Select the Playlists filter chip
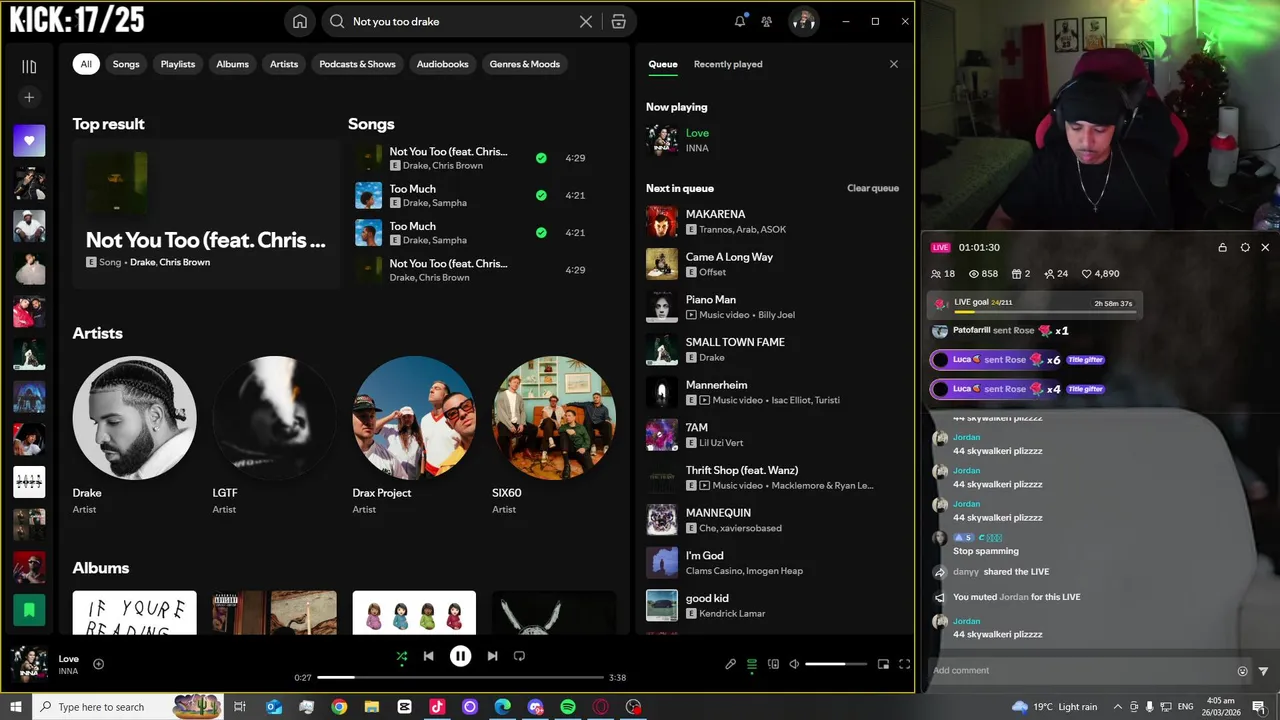 178,64
